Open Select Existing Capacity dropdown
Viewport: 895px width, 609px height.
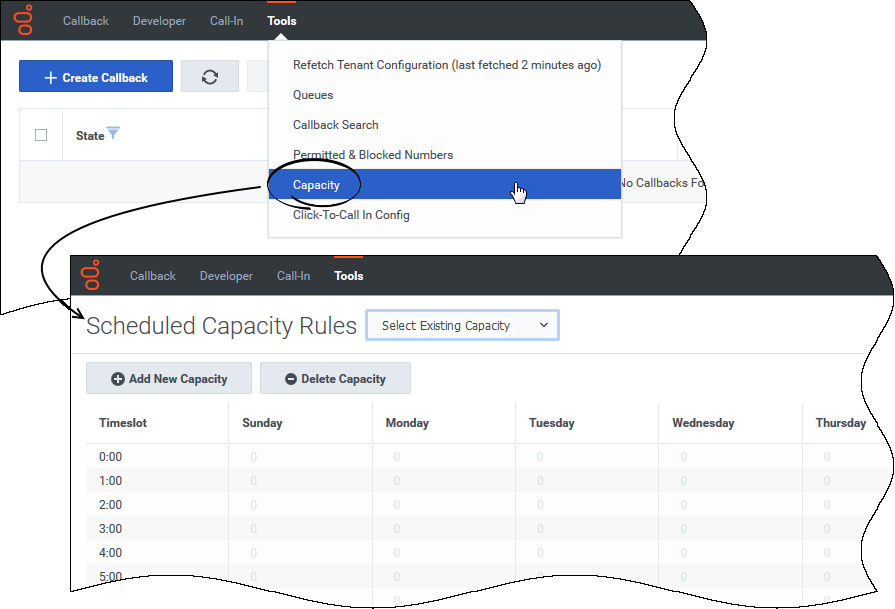(463, 325)
